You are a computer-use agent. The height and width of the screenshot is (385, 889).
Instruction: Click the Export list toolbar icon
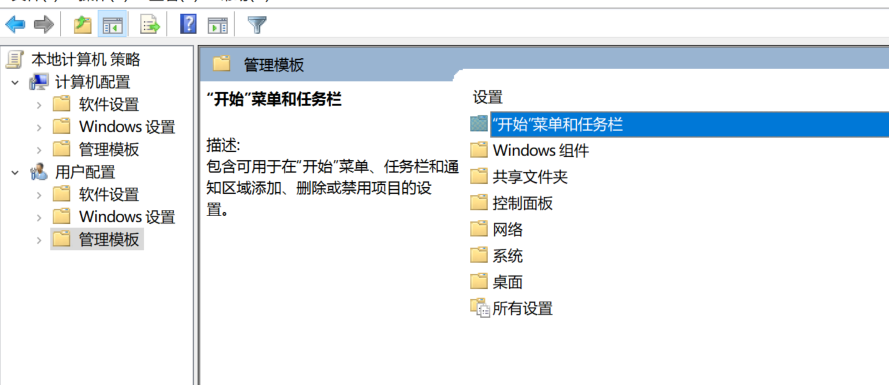point(150,24)
